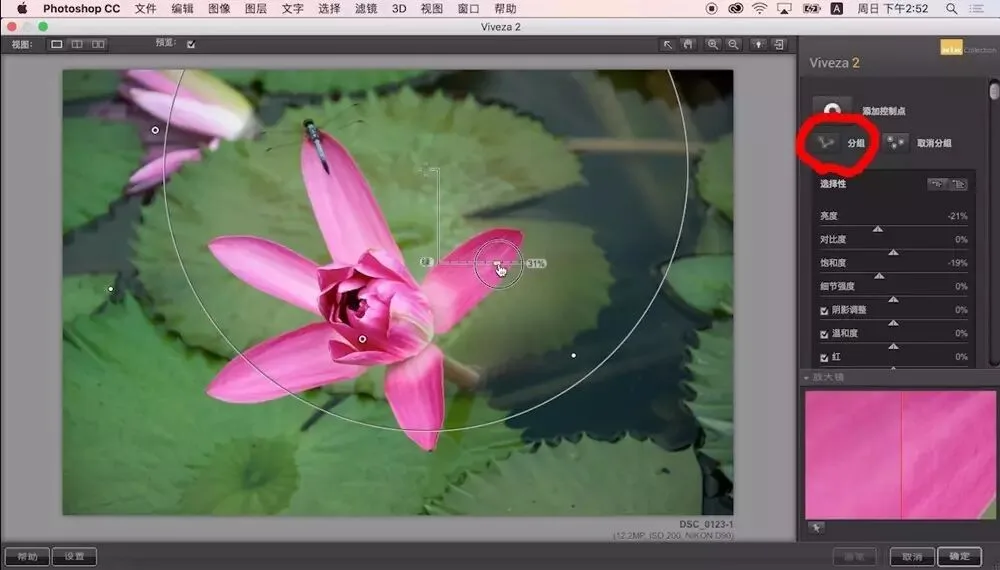Open Spotlight search in menu bar
1000x570 pixels.
pos(951,8)
